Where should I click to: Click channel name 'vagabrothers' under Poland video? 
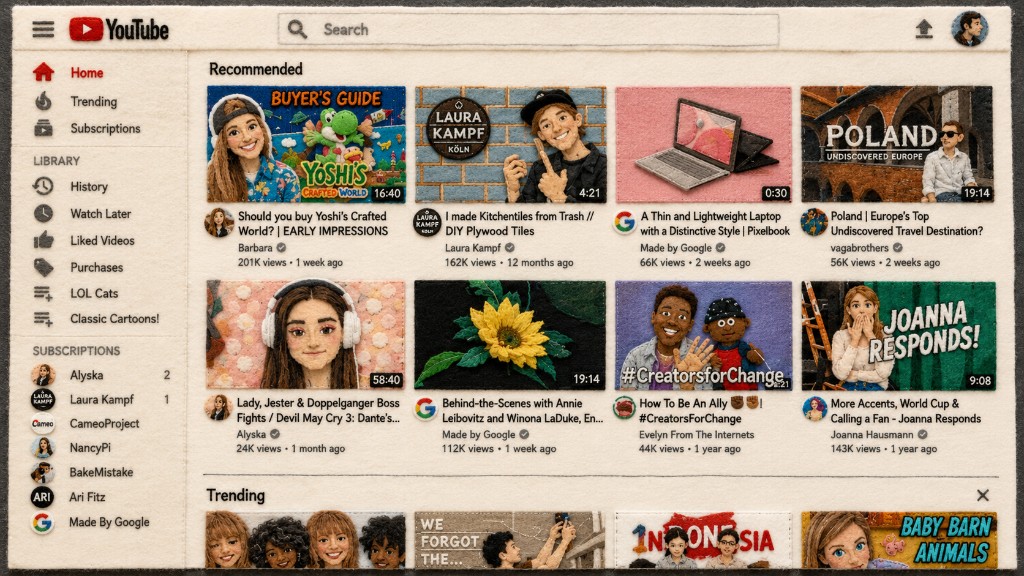(x=859, y=248)
